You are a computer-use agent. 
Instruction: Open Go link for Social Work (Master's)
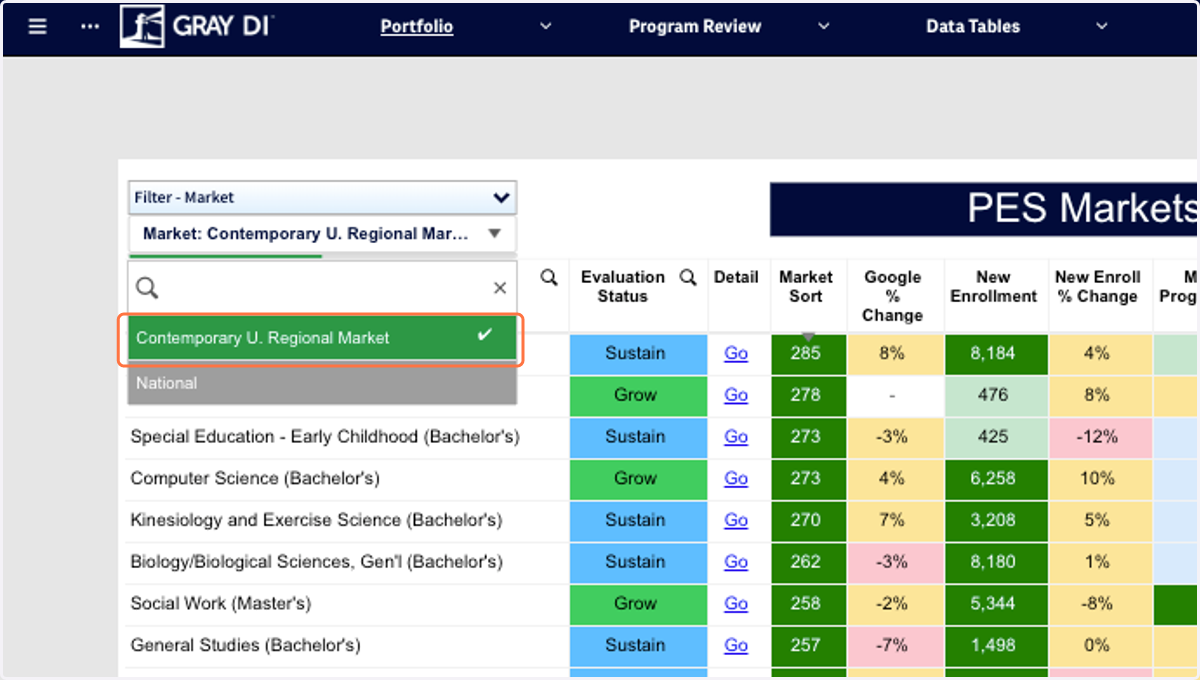(x=736, y=604)
